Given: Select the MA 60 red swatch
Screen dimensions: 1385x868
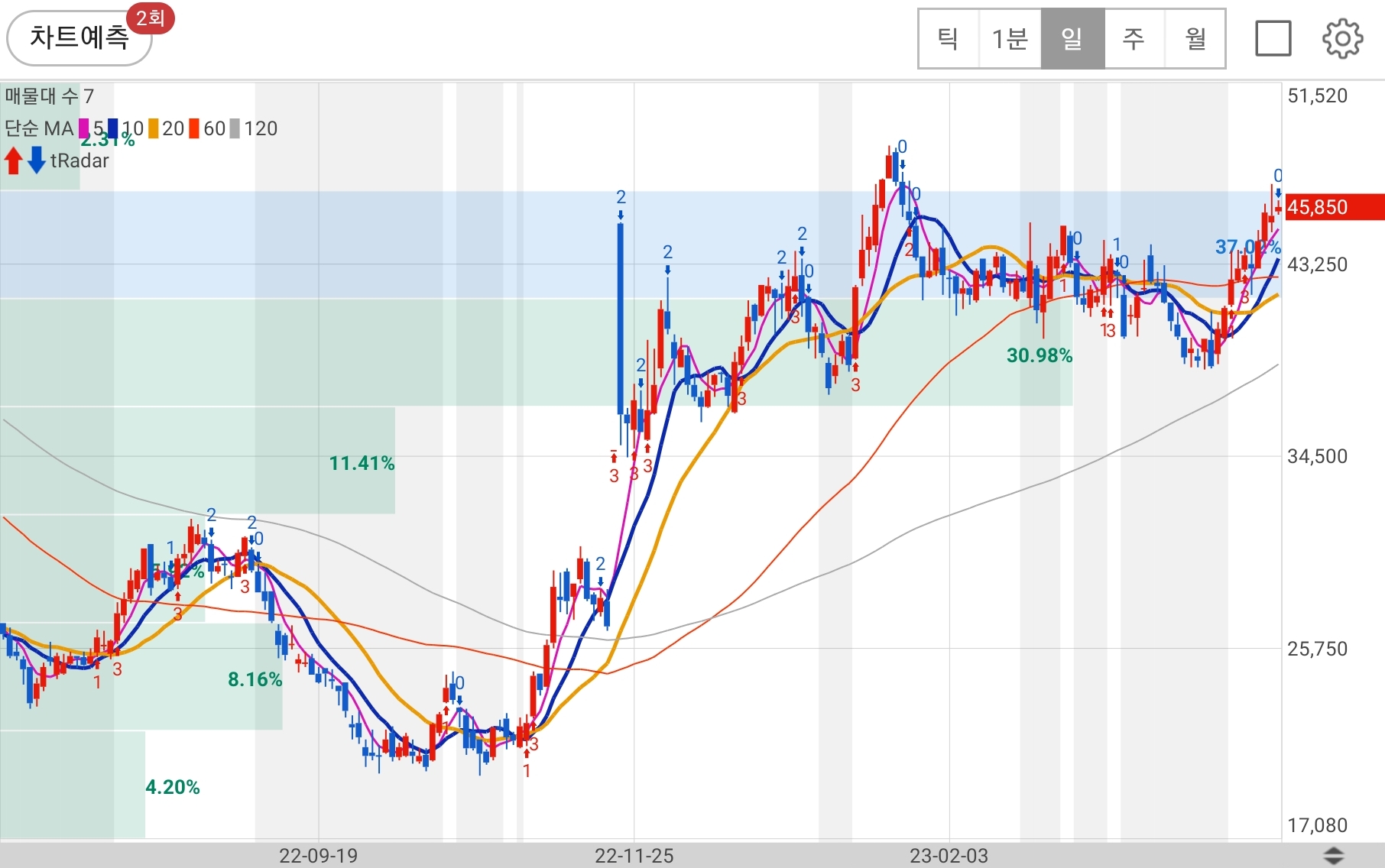Looking at the screenshot, I should 195,128.
